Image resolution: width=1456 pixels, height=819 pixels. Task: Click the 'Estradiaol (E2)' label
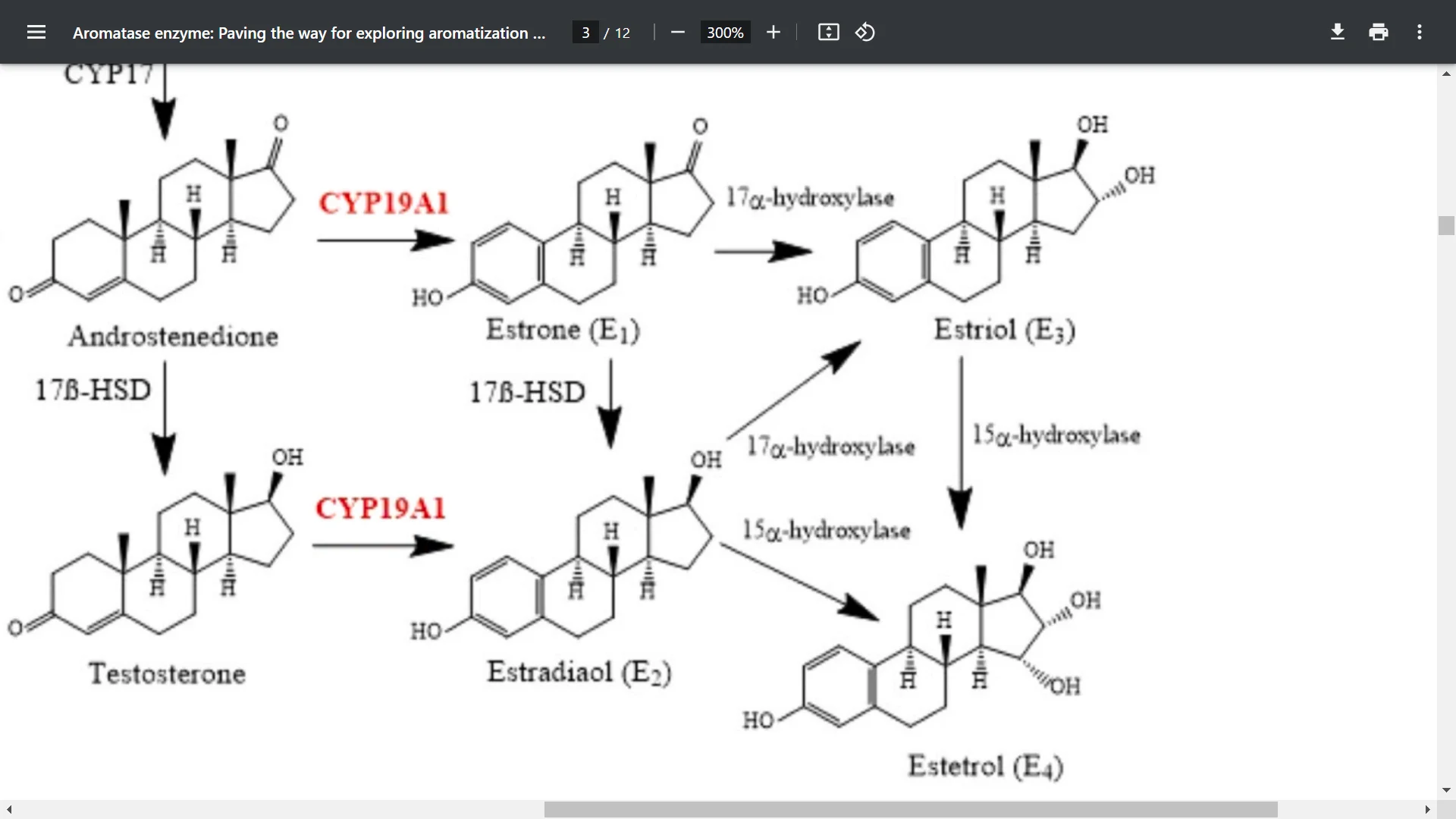[579, 672]
